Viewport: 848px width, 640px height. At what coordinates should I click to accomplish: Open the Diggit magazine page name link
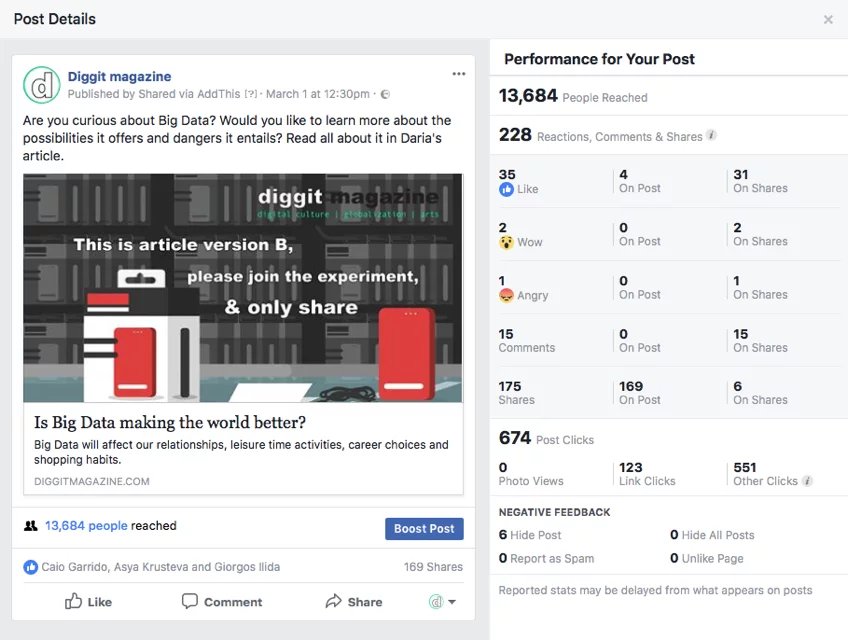(x=119, y=76)
